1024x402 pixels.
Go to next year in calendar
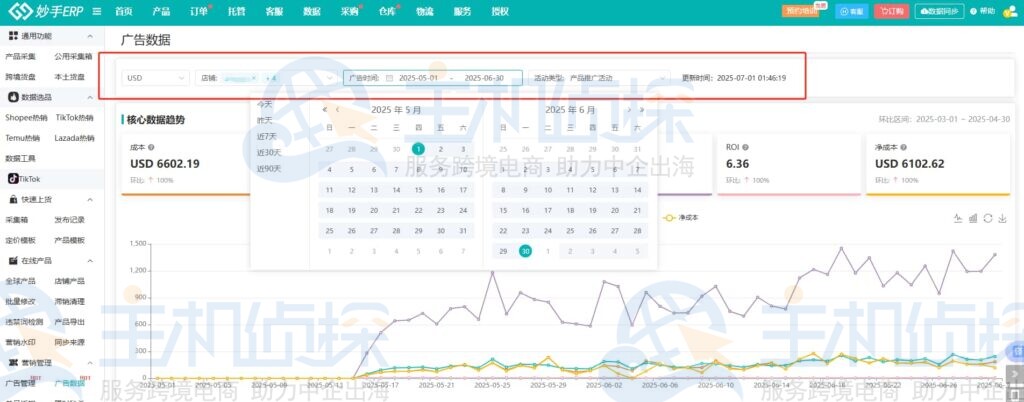tap(642, 110)
